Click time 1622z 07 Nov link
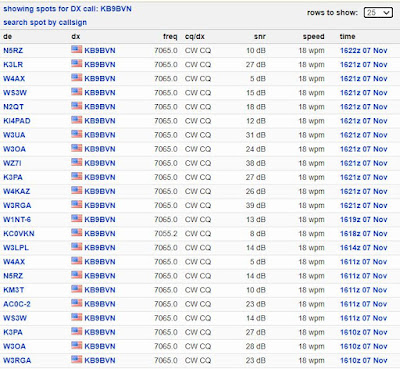Viewport: 400px width, 369px height. 364,51
